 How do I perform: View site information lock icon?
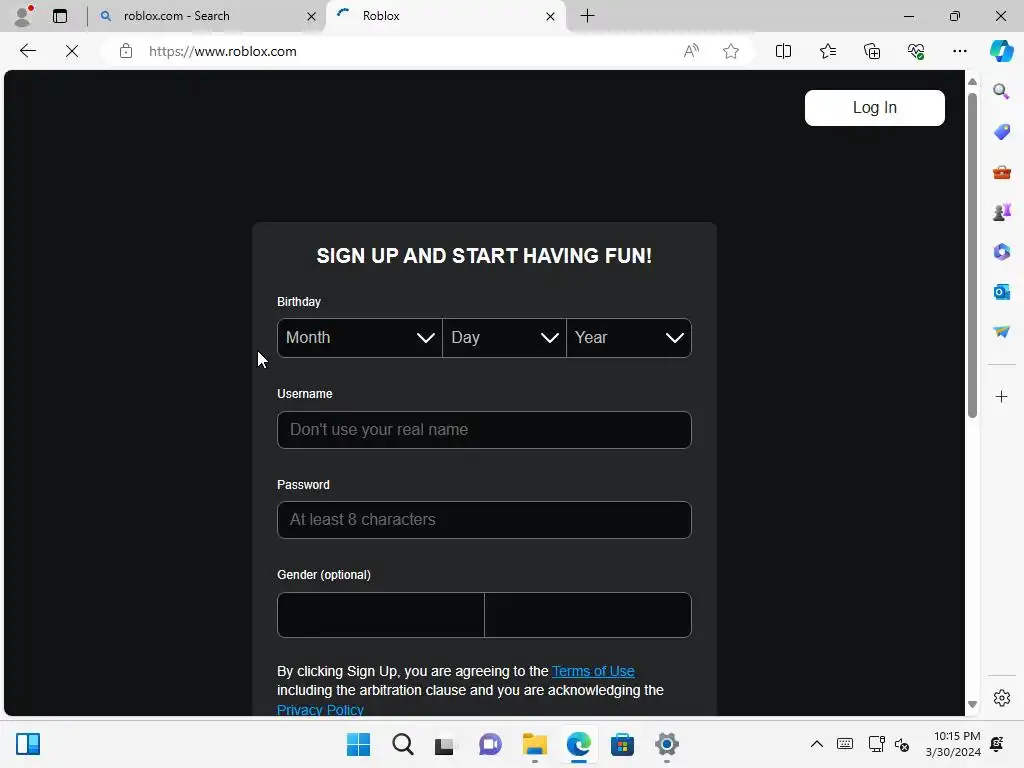[x=126, y=51]
